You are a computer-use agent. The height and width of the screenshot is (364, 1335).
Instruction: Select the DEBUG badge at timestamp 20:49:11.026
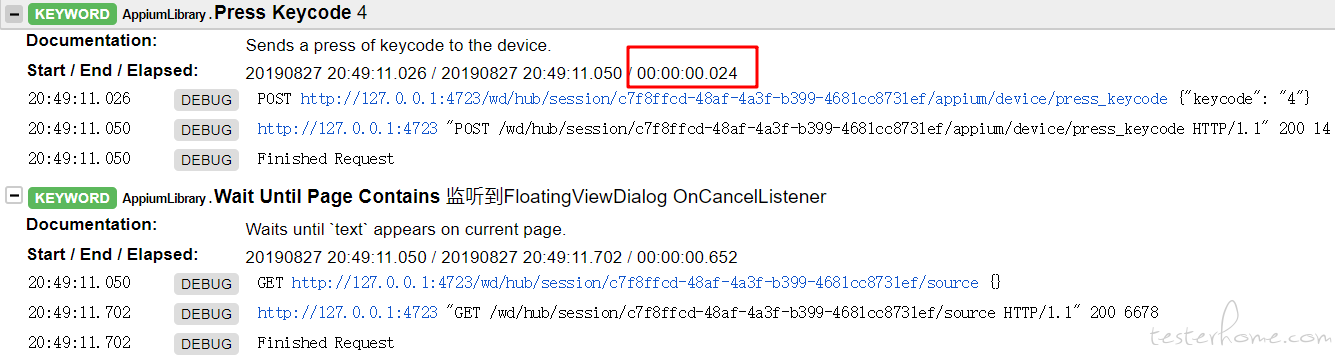(x=207, y=100)
